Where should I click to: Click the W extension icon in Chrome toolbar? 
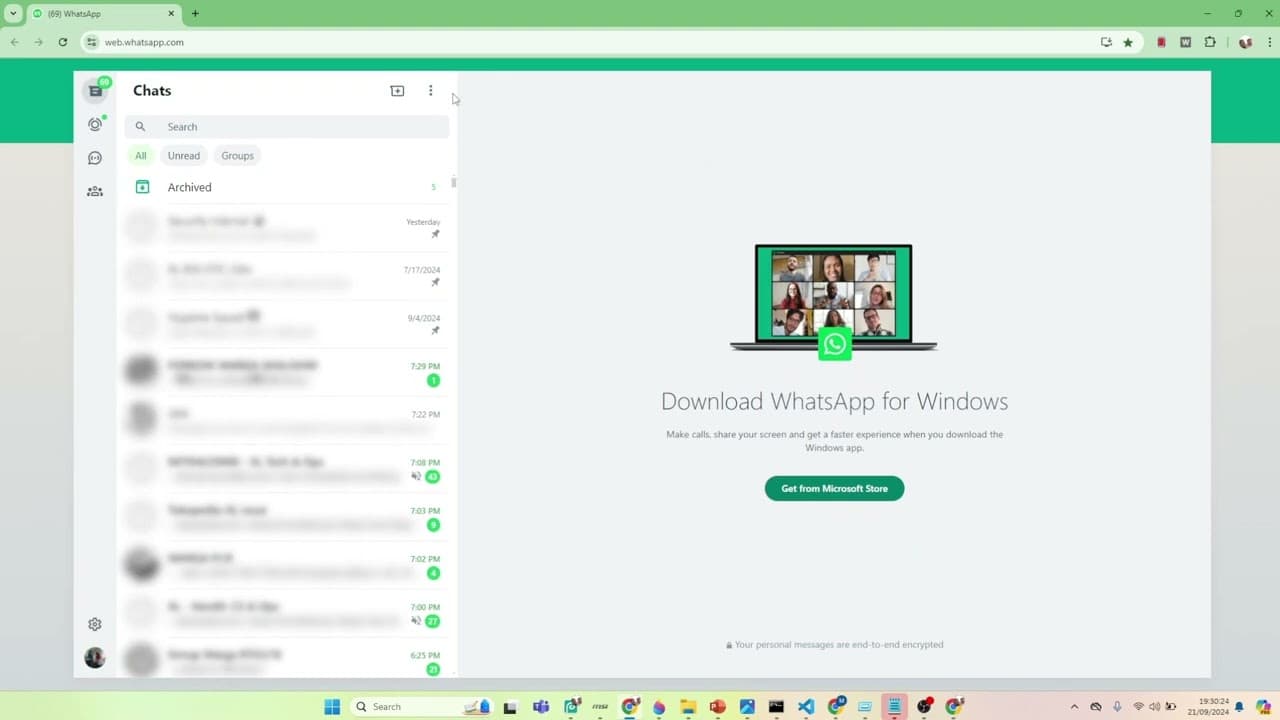[x=1185, y=42]
